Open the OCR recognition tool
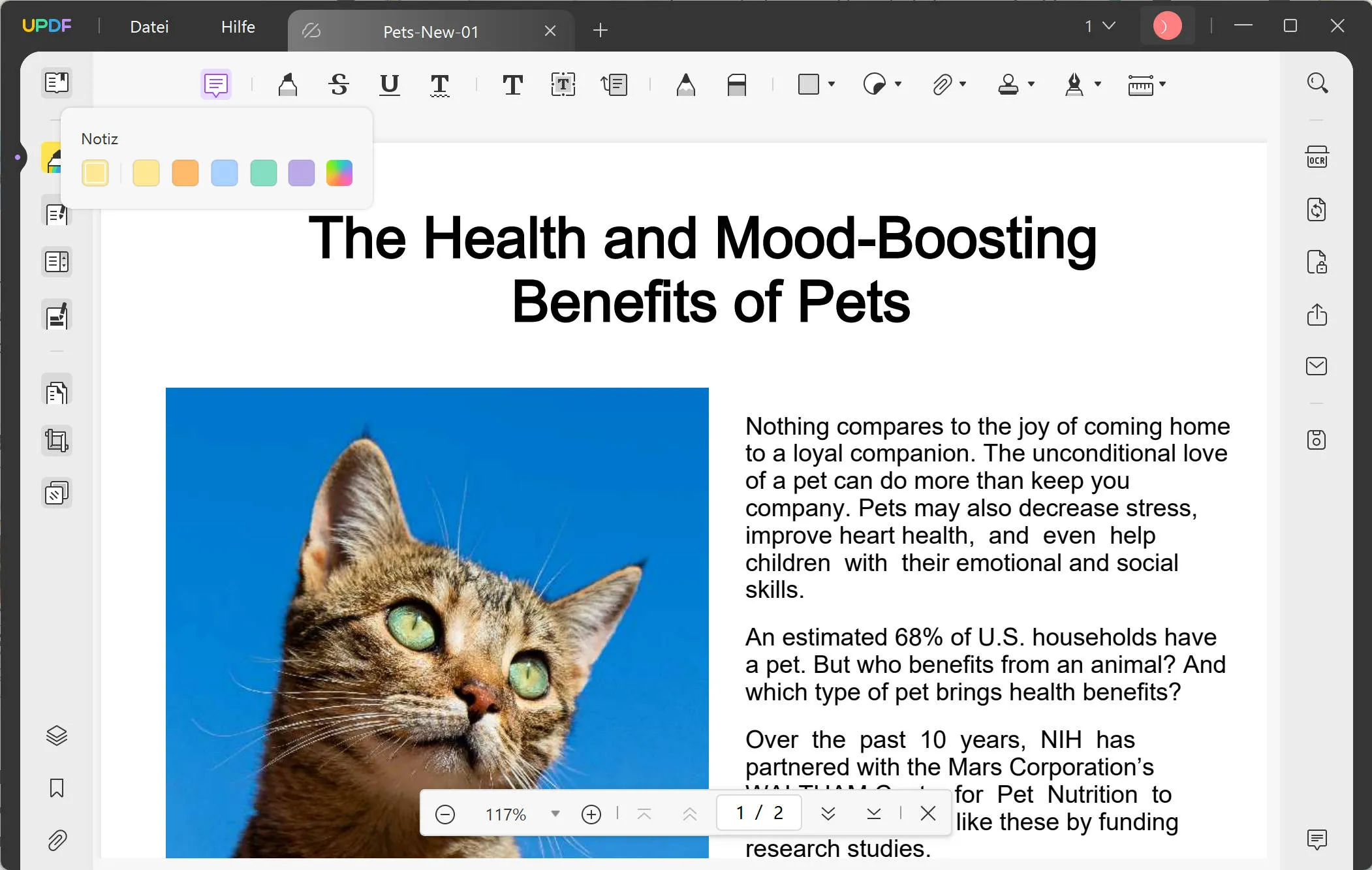1372x870 pixels. [x=1317, y=158]
